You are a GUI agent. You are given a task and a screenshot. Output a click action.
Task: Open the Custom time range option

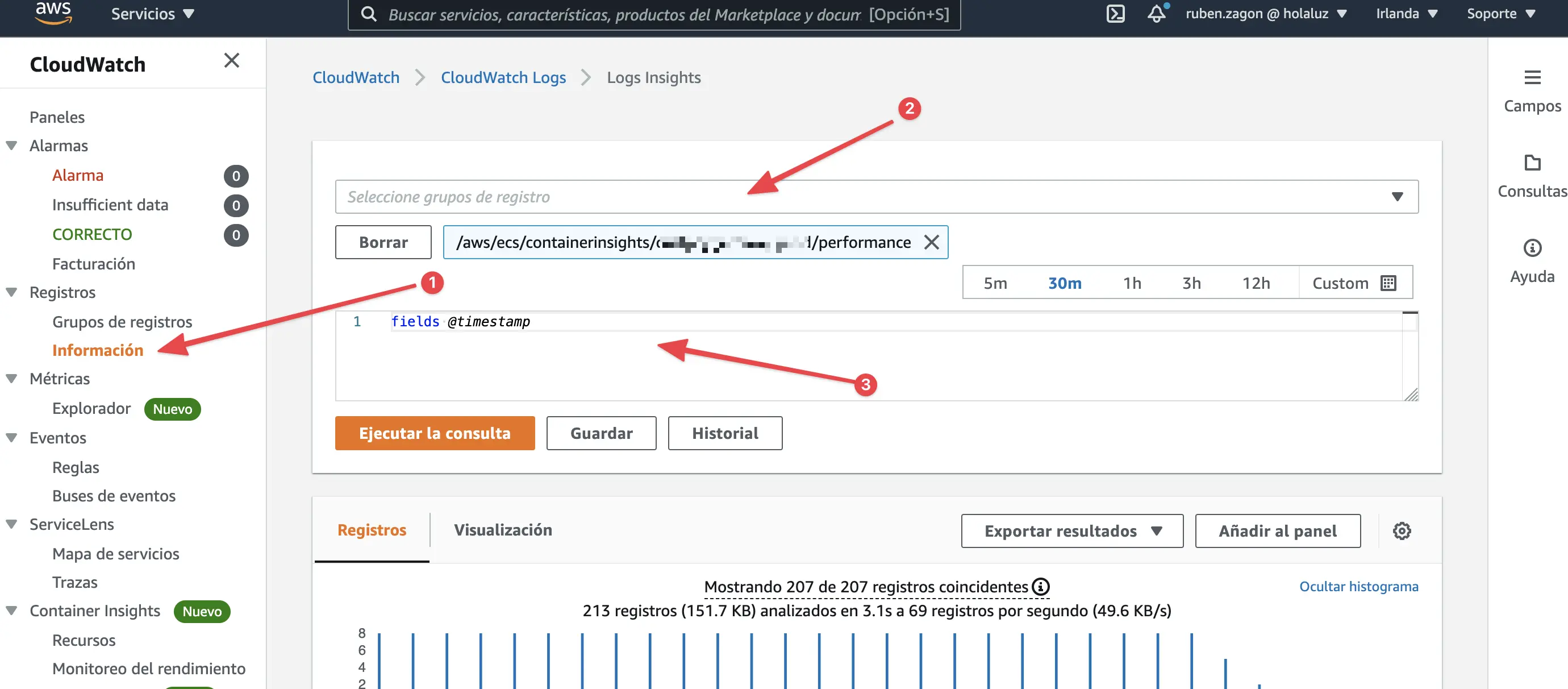[1354, 283]
